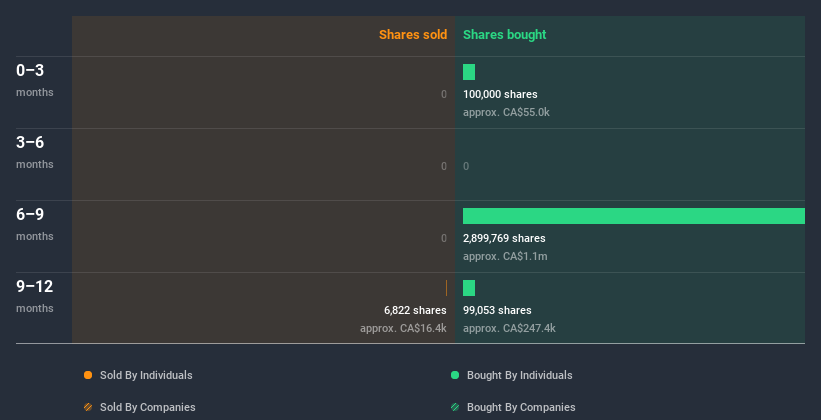The height and width of the screenshot is (420, 821).
Task: Click the 2,899,769 shares value
Action: tap(504, 238)
